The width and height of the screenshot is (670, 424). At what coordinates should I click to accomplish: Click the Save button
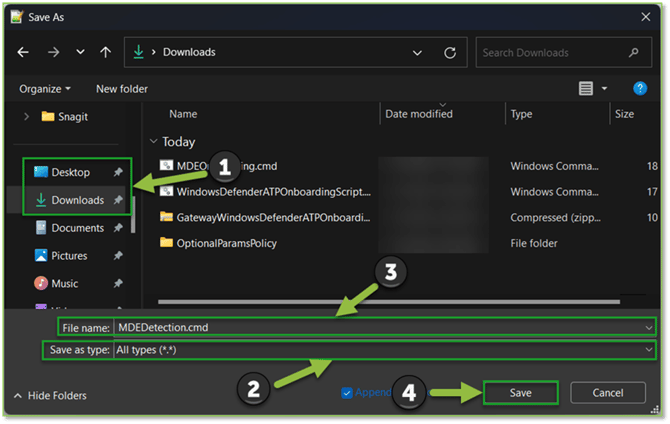coord(520,393)
